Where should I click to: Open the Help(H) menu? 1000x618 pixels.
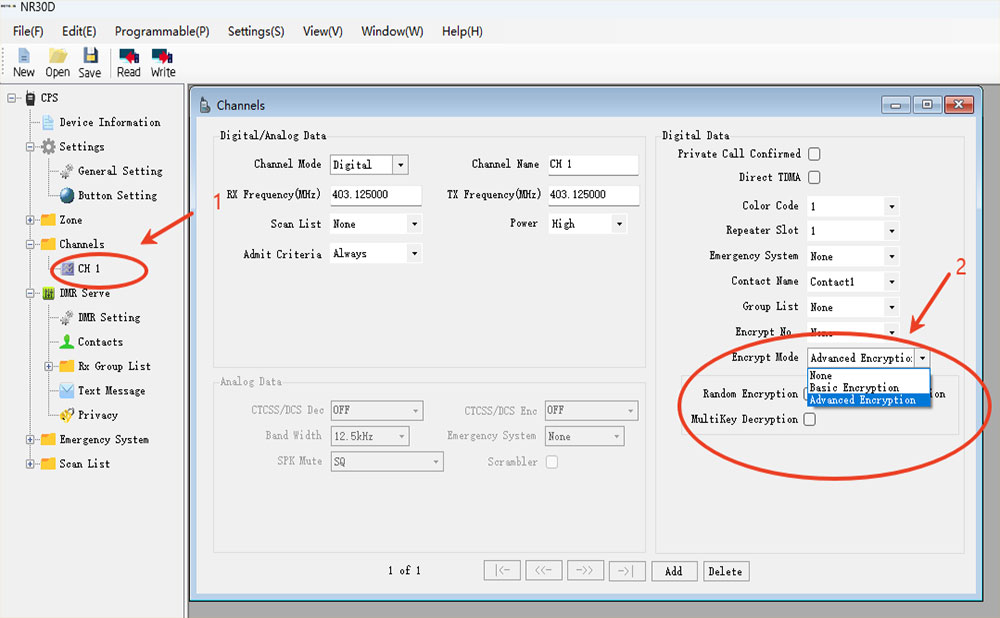coord(462,31)
